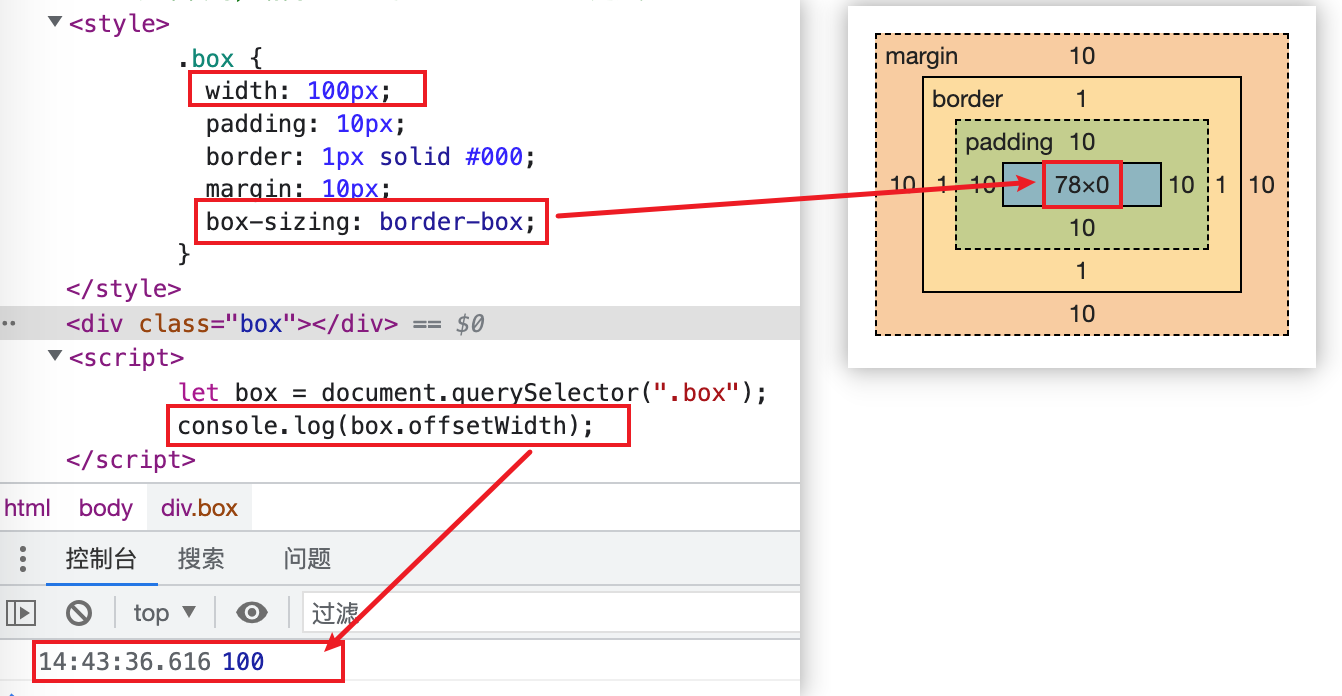1342x696 pixels.
Task: Collapse the style element triangle
Action: (x=55, y=23)
